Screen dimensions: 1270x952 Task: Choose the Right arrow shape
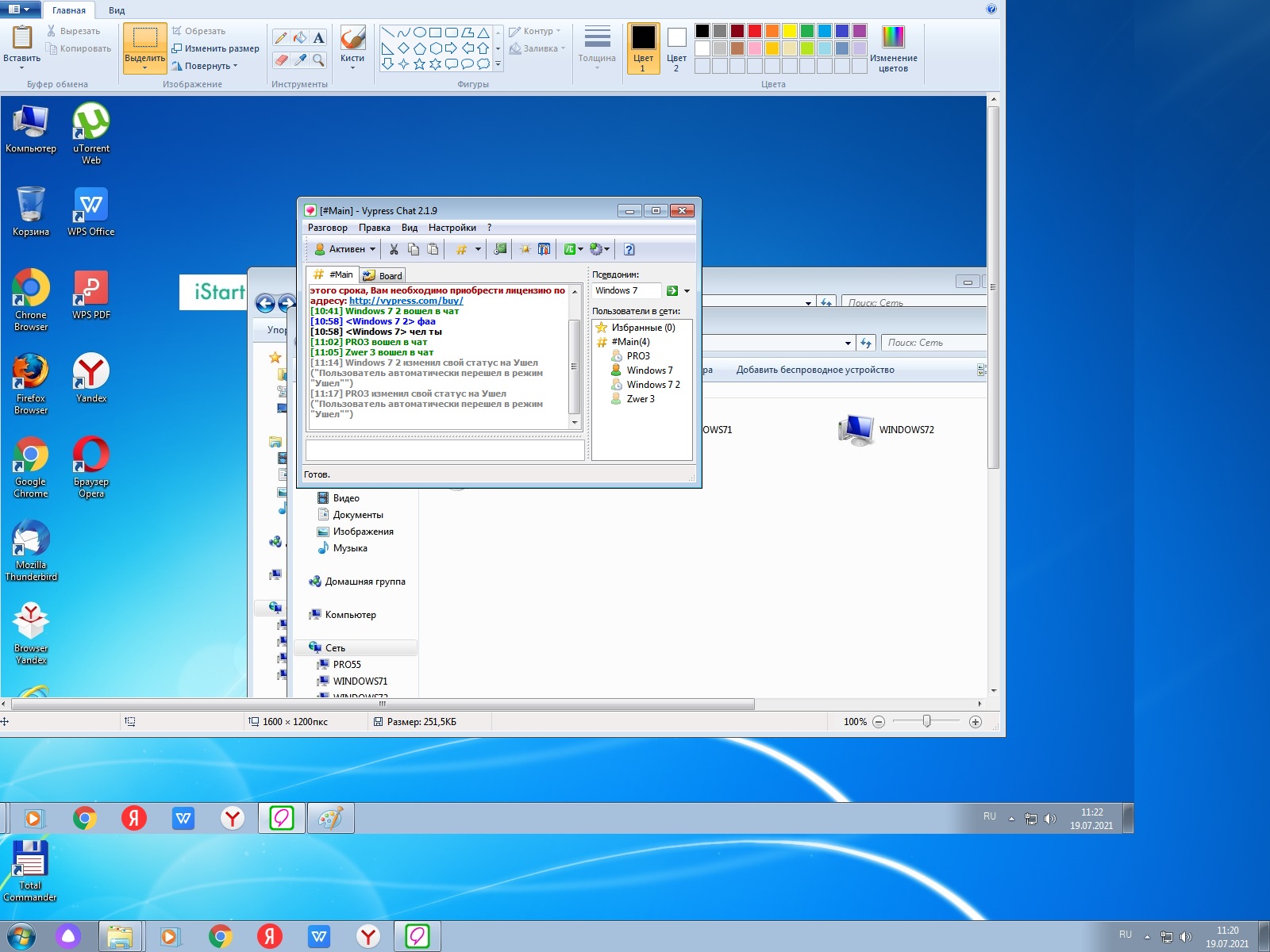(452, 48)
